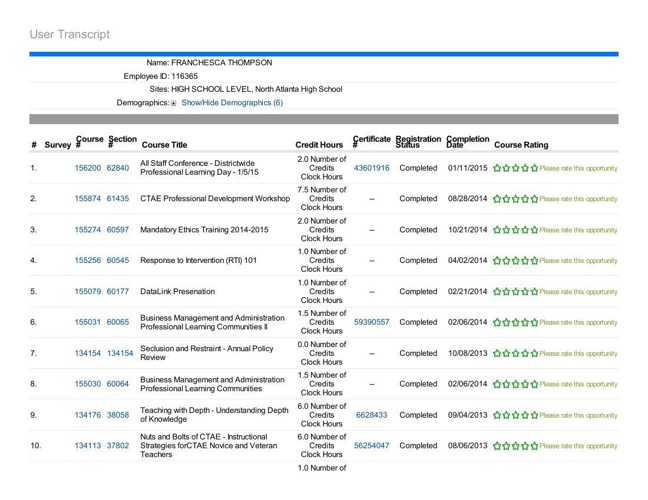This screenshot has height=500, width=648.
Task: Select Course Title column header
Action: click(164, 145)
